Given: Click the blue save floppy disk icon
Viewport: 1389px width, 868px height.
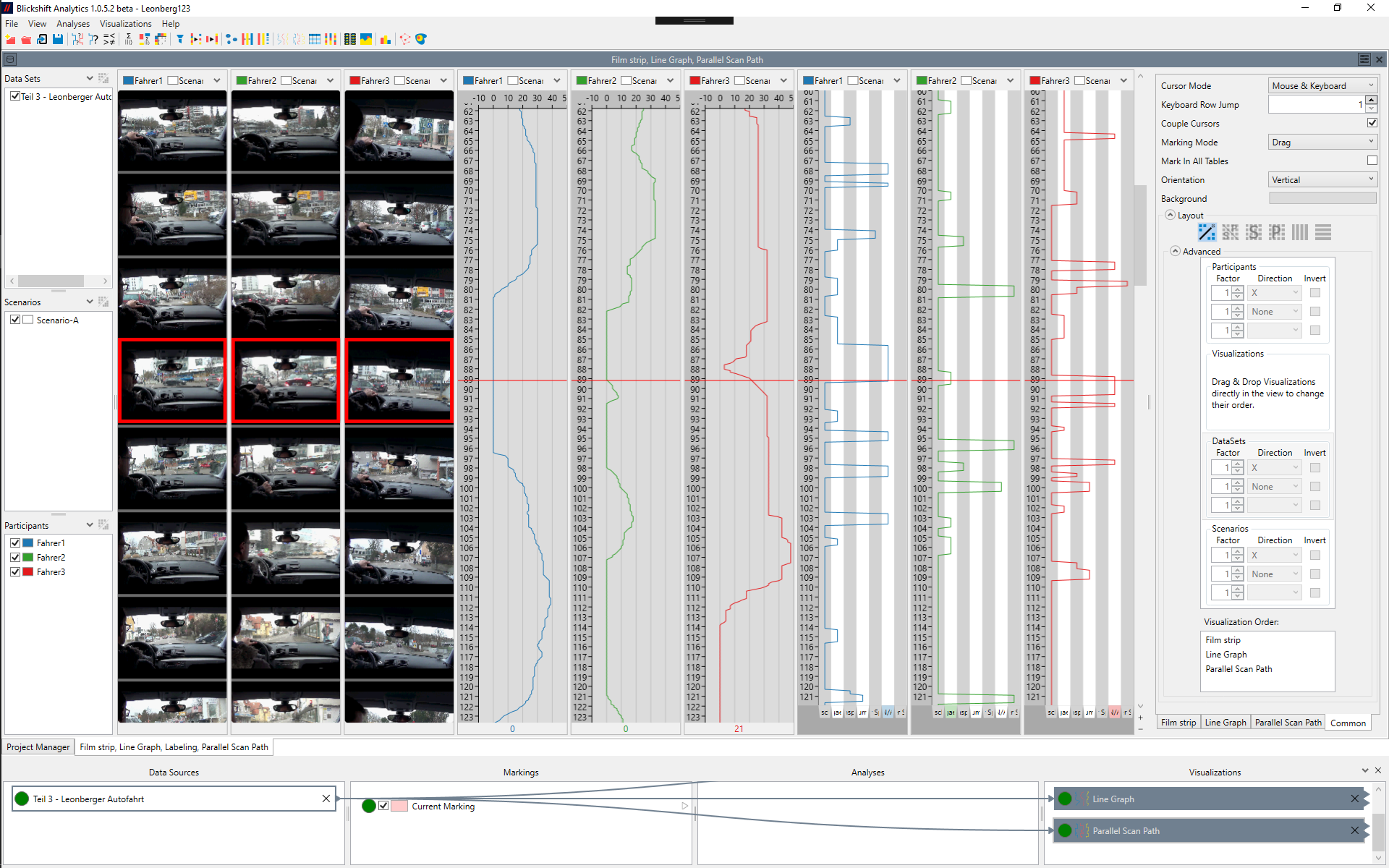Looking at the screenshot, I should 58,39.
